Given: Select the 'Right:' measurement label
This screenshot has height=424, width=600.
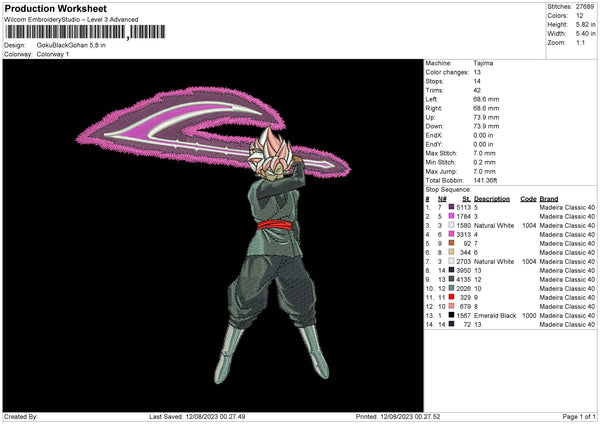Looking at the screenshot, I should [x=434, y=108].
